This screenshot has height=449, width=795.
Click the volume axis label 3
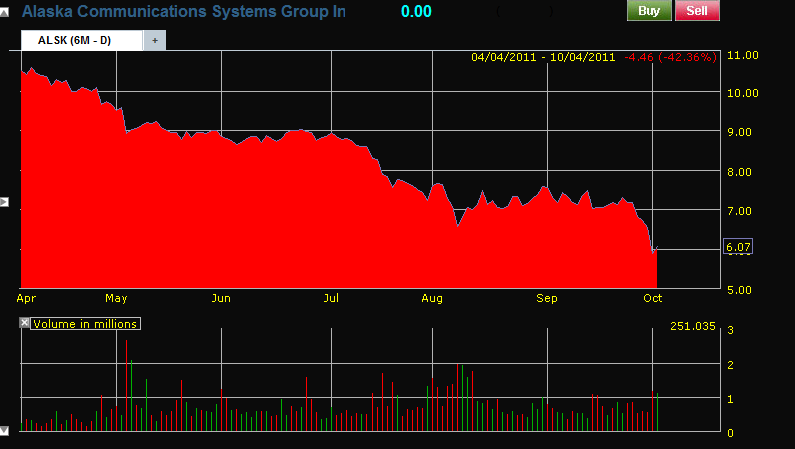point(731,330)
